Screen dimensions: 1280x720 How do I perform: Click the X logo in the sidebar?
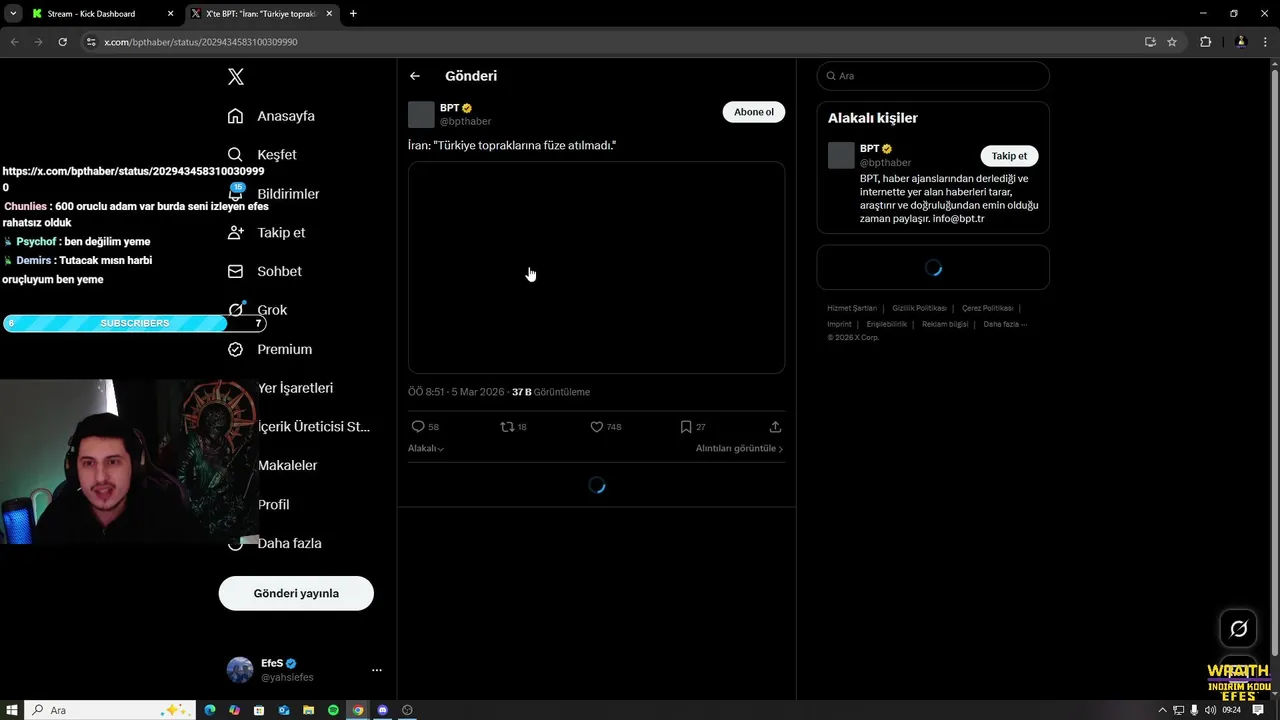pyautogui.click(x=235, y=77)
